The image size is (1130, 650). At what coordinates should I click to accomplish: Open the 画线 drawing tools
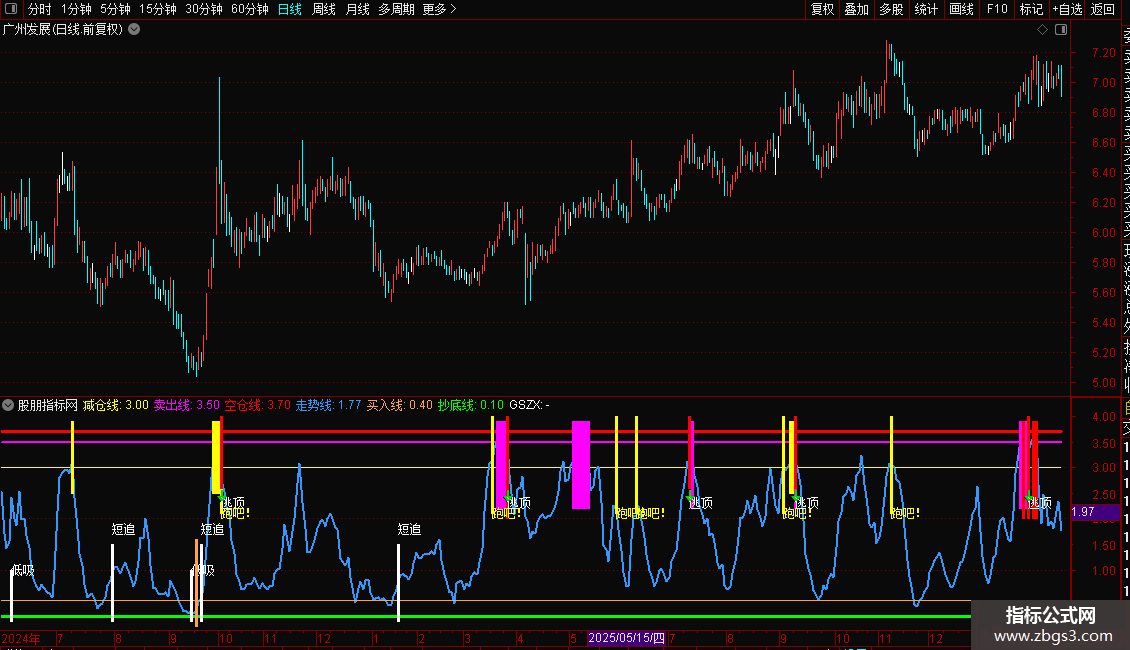pos(961,9)
